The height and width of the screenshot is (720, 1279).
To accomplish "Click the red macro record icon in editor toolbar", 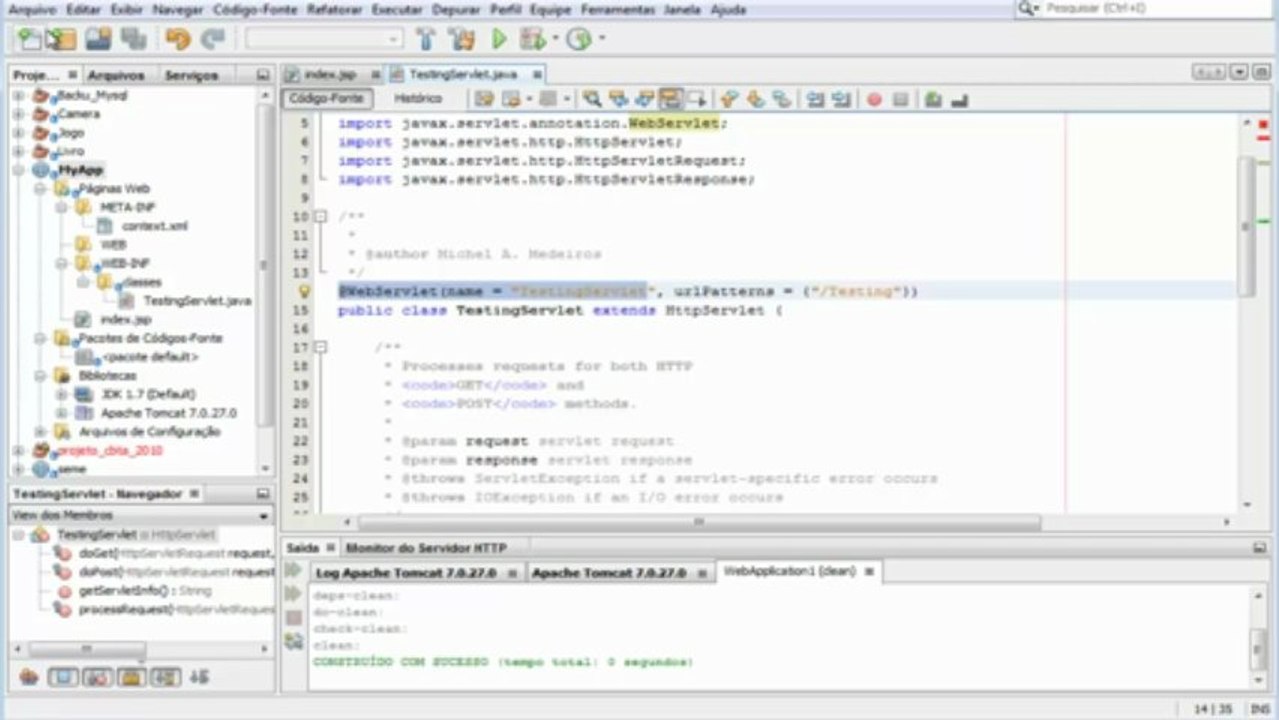I will [x=874, y=99].
